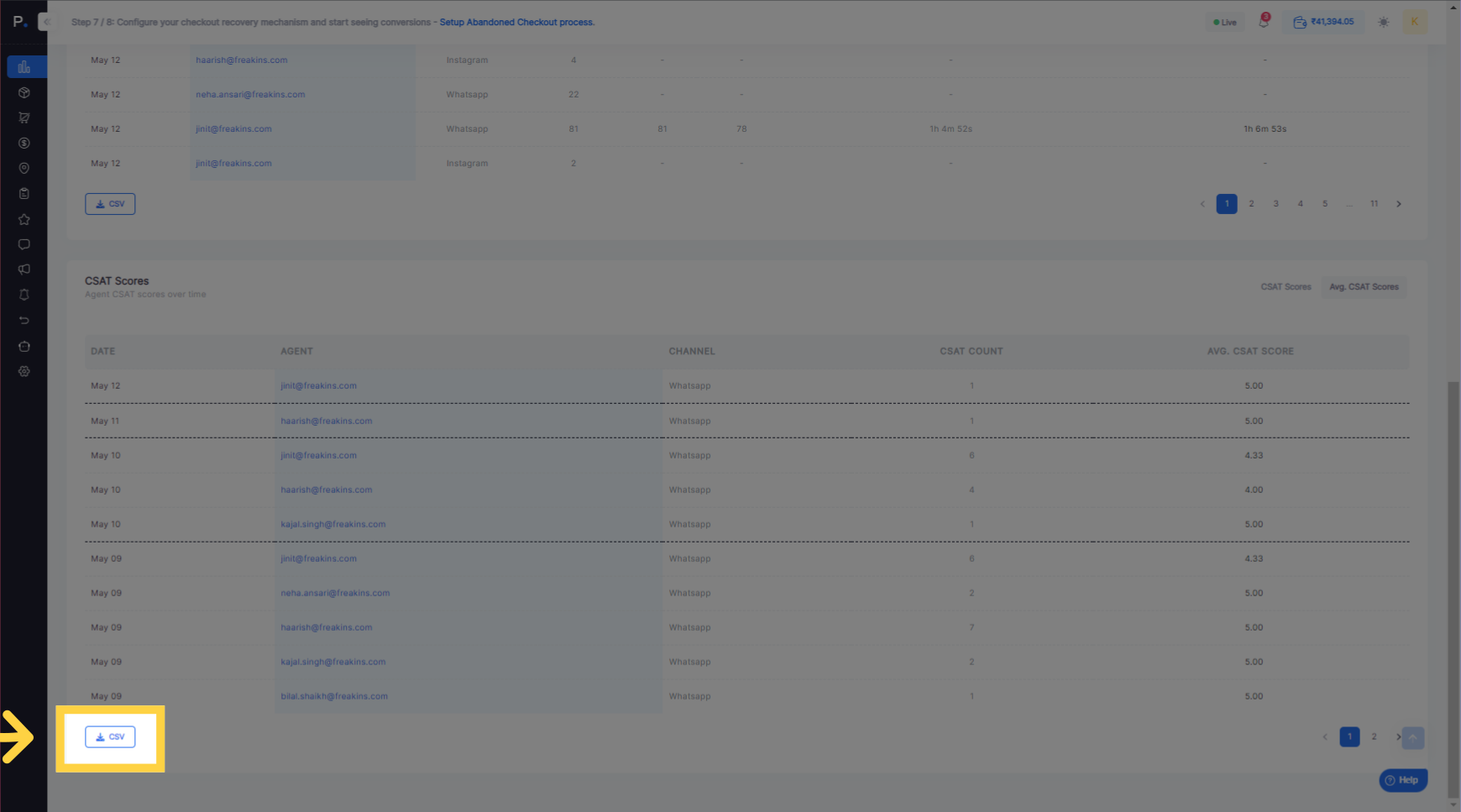
Task: Click the 4.00 average score cell
Action: 1254,490
